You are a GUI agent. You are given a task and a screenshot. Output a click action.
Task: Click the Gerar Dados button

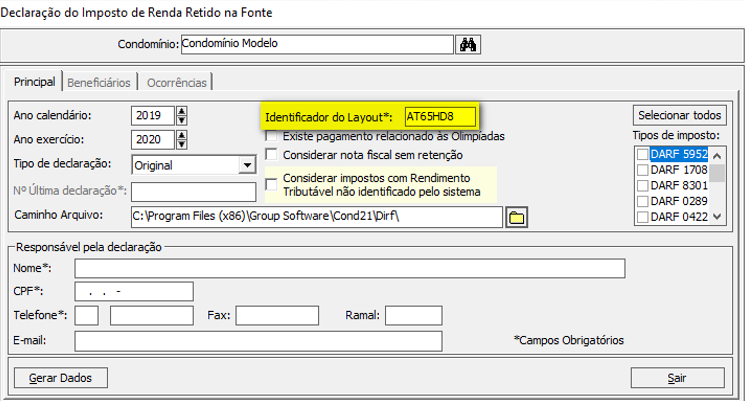click(61, 378)
